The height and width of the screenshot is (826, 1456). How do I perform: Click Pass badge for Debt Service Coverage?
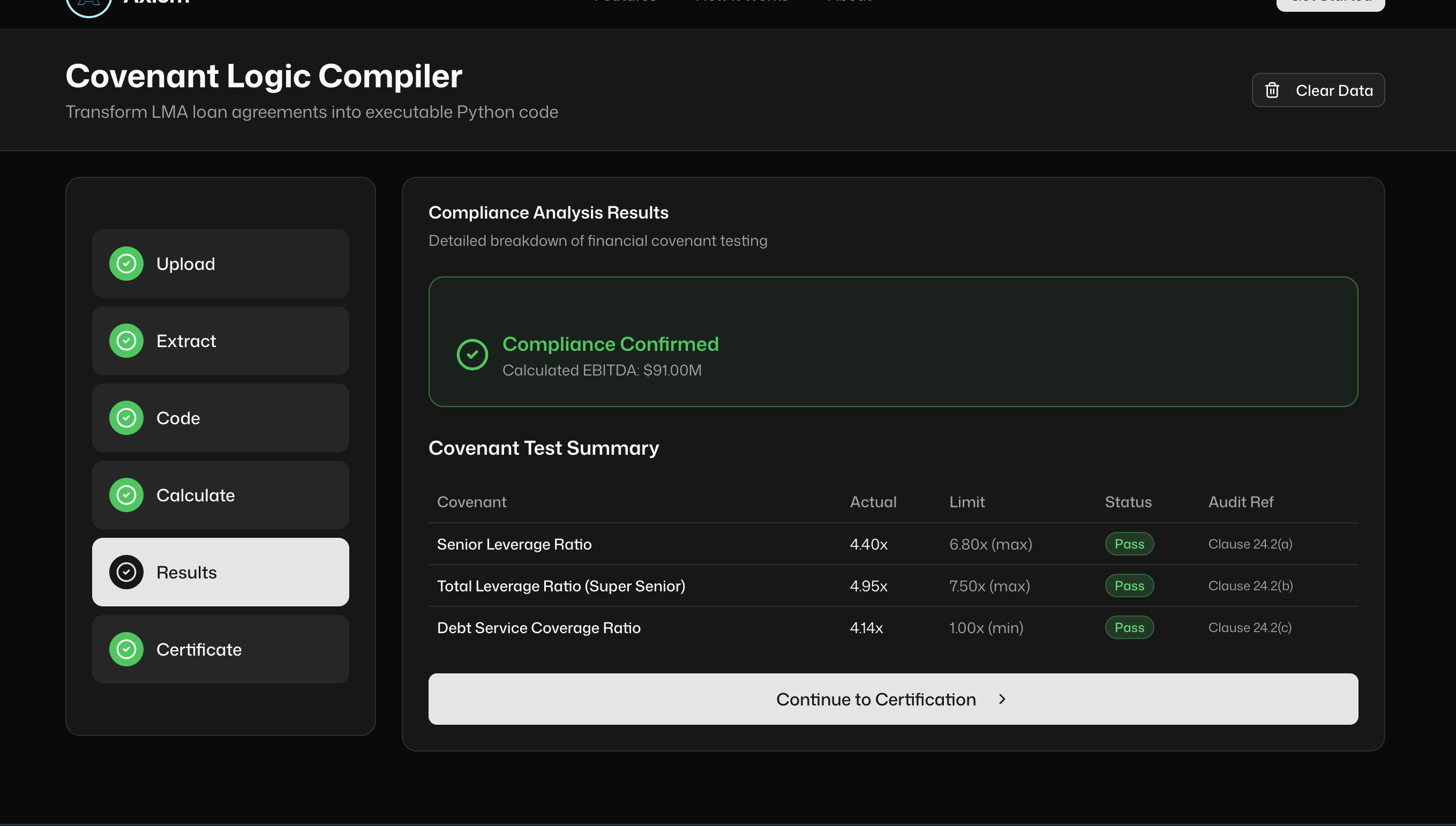1129,627
